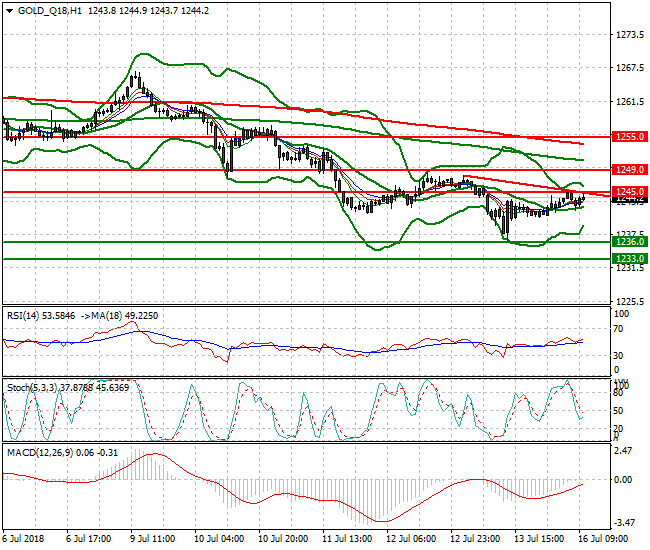Select the 11 Jul 13:00 time axis label
This screenshot has width=650, height=550.
click(x=347, y=539)
